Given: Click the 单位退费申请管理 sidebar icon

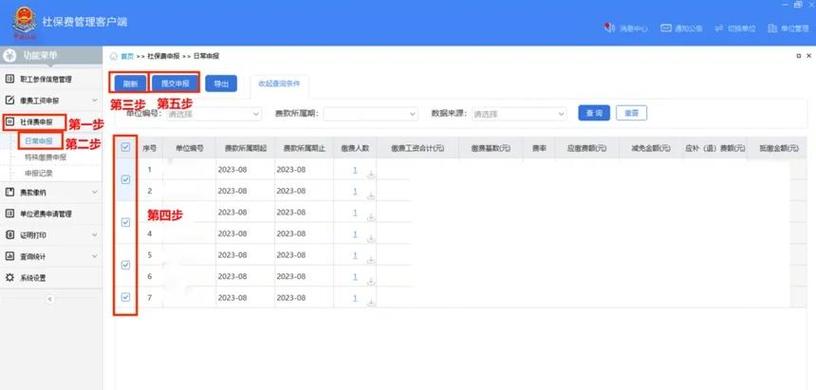Looking at the screenshot, I should pyautogui.click(x=9, y=213).
